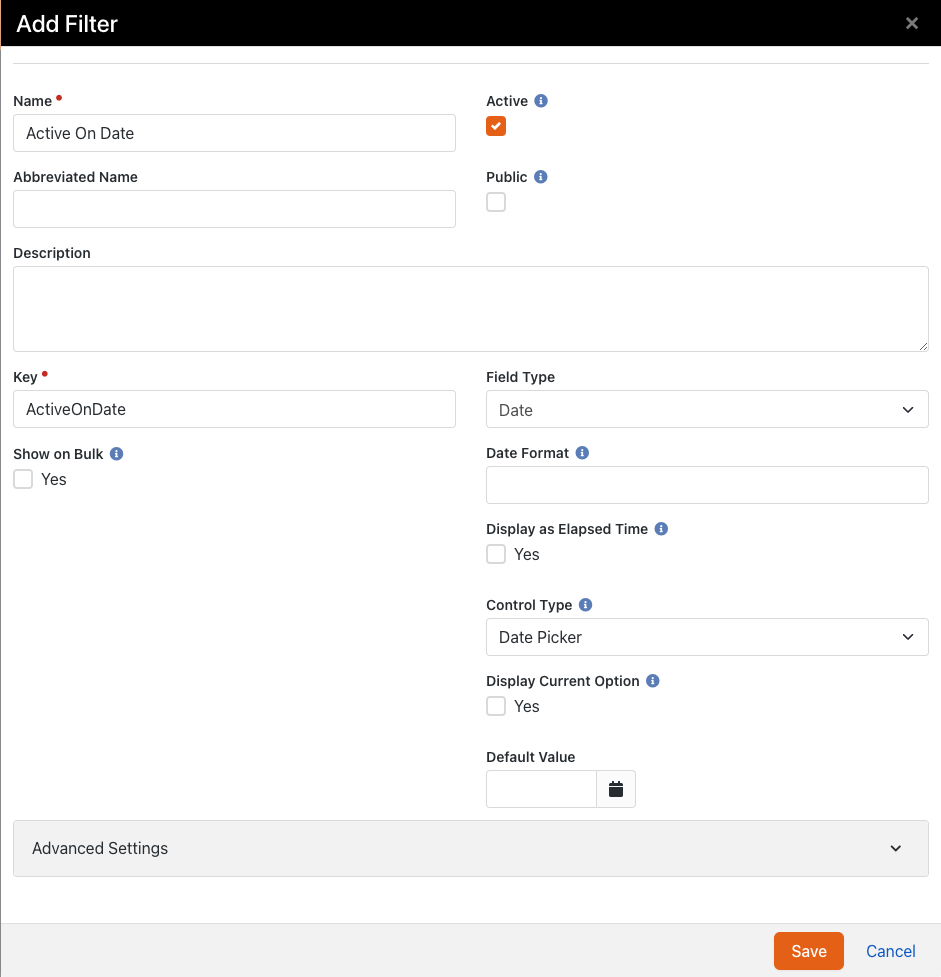Screen dimensions: 941x977
Task: Show info for Show on Bulk
Action: (x=117, y=454)
